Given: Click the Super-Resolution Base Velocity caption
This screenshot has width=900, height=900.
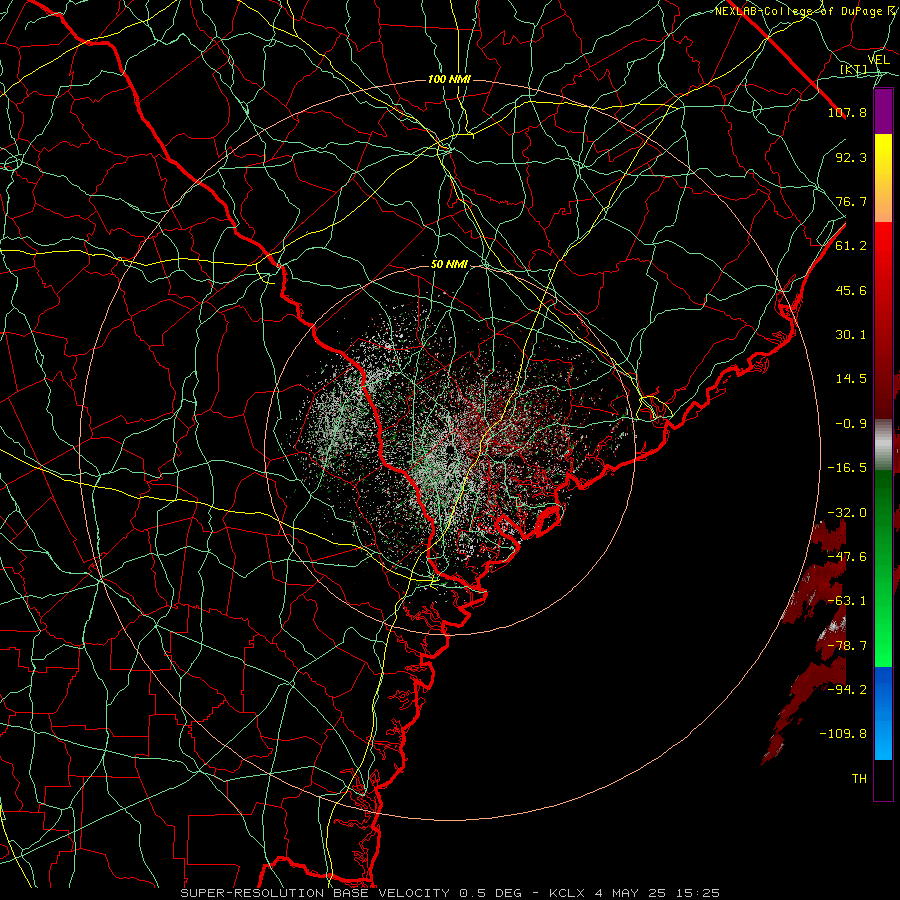Looking at the screenshot, I should (x=450, y=893).
